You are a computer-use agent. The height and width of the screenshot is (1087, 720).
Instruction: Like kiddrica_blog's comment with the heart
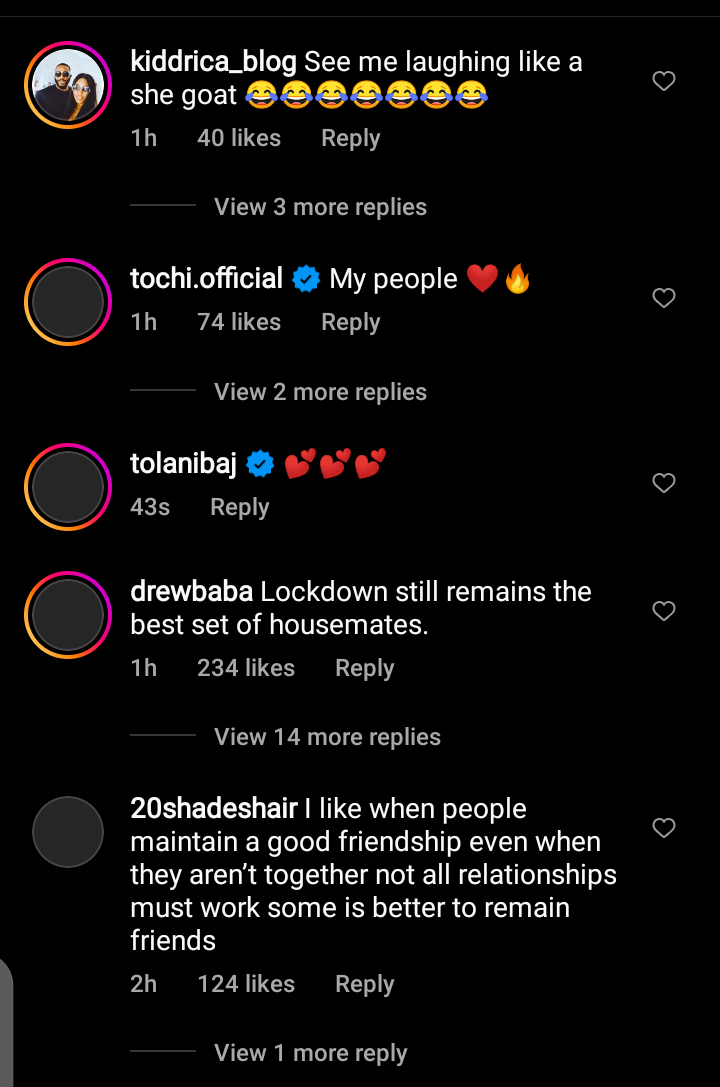coord(664,81)
